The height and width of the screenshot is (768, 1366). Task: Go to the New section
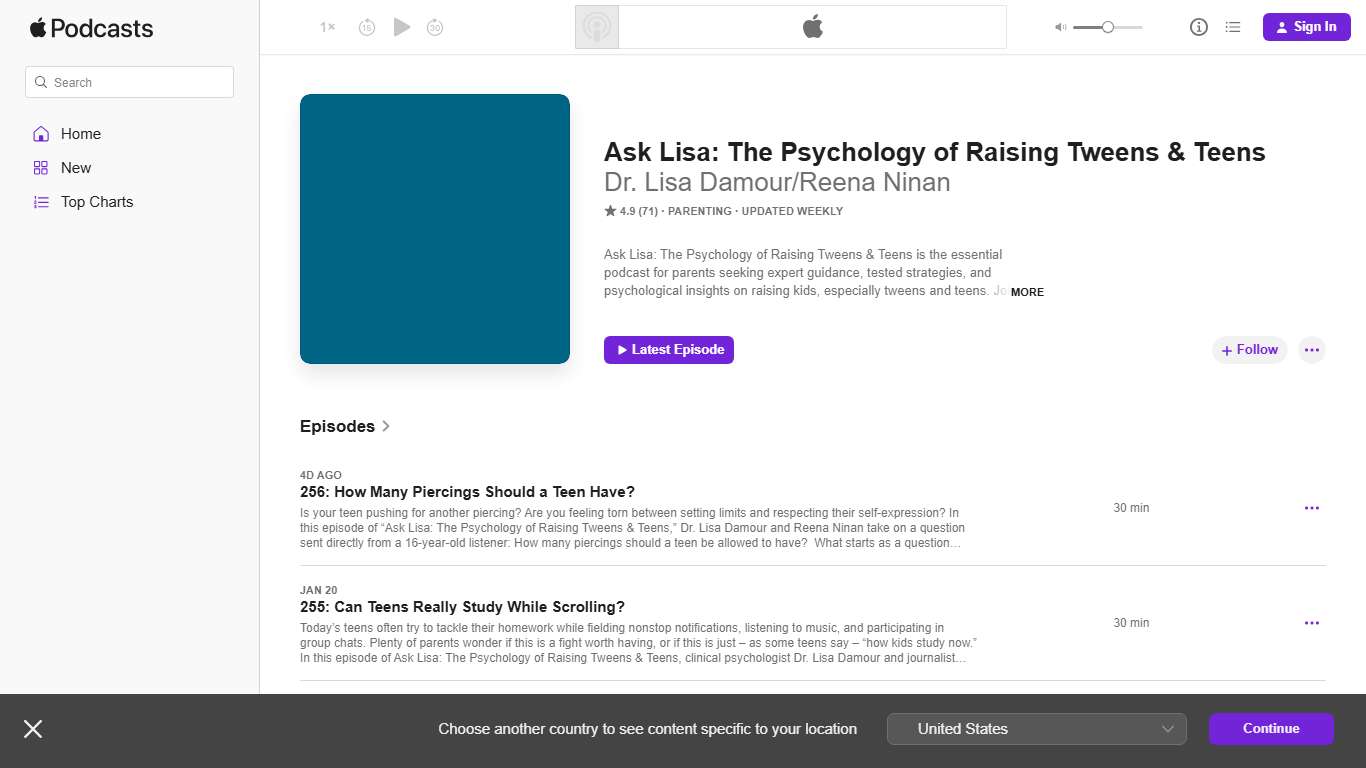pyautogui.click(x=74, y=167)
